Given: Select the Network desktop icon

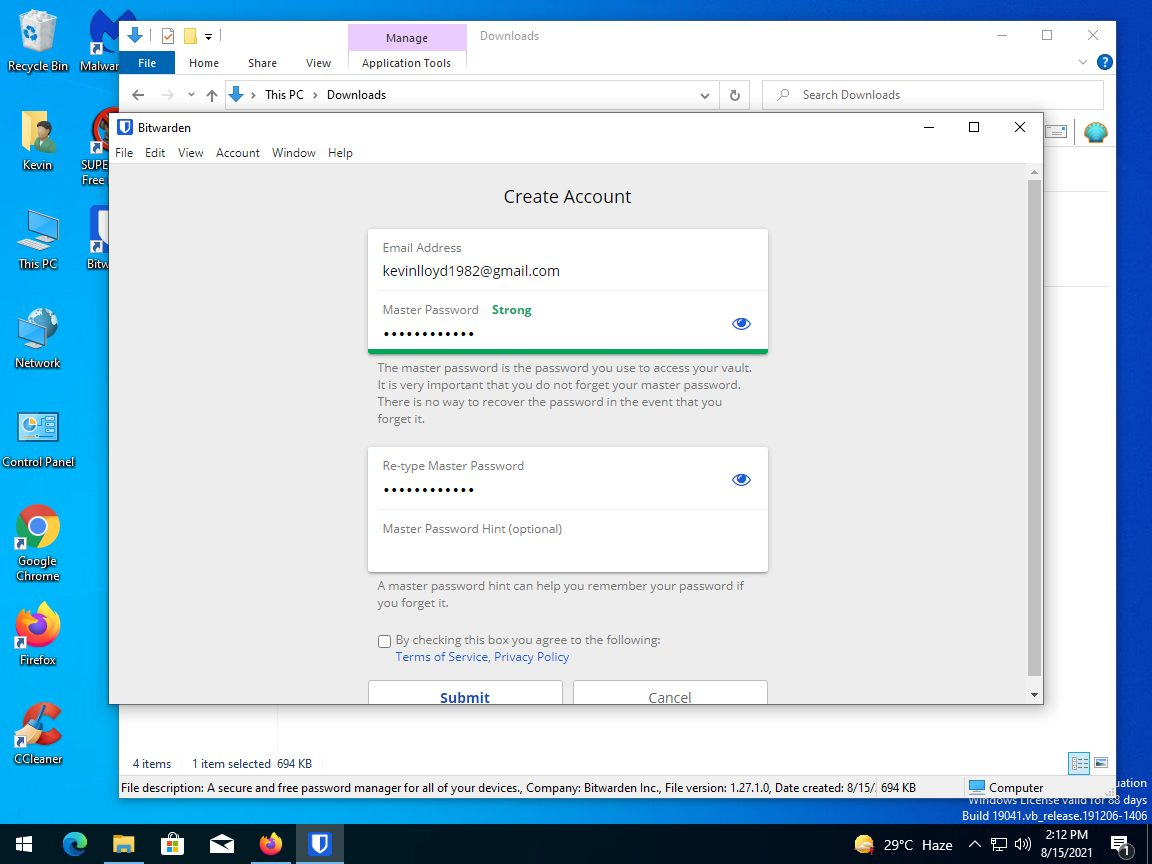Looking at the screenshot, I should [37, 339].
